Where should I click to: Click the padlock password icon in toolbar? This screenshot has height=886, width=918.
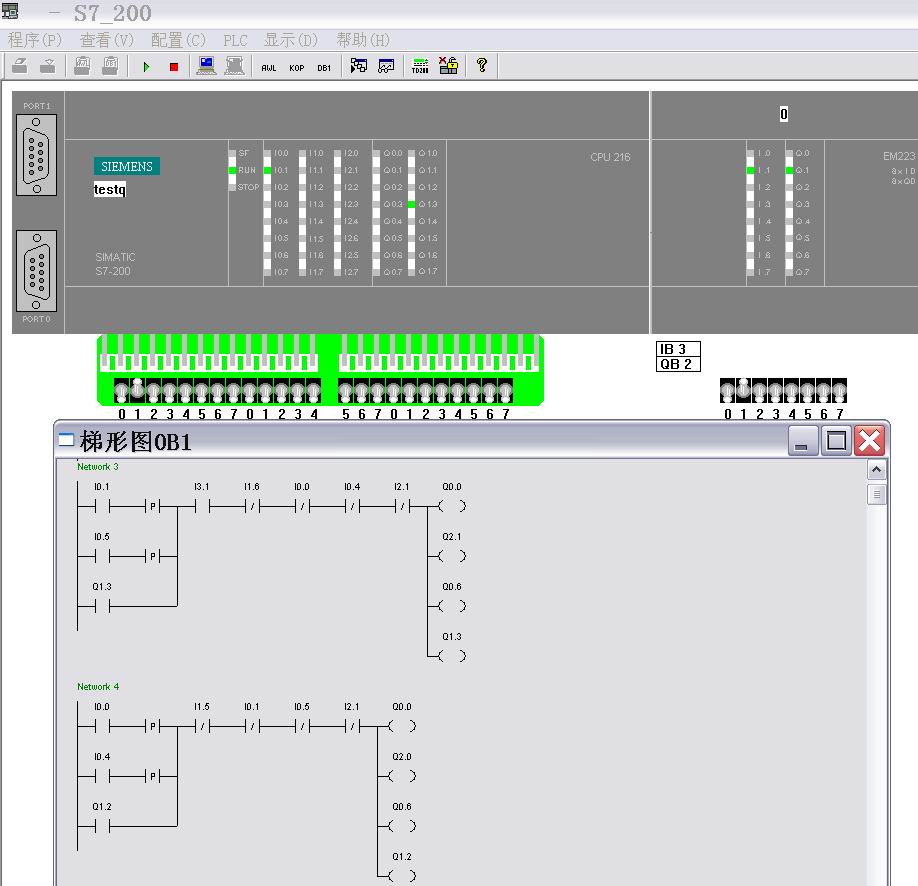click(448, 67)
